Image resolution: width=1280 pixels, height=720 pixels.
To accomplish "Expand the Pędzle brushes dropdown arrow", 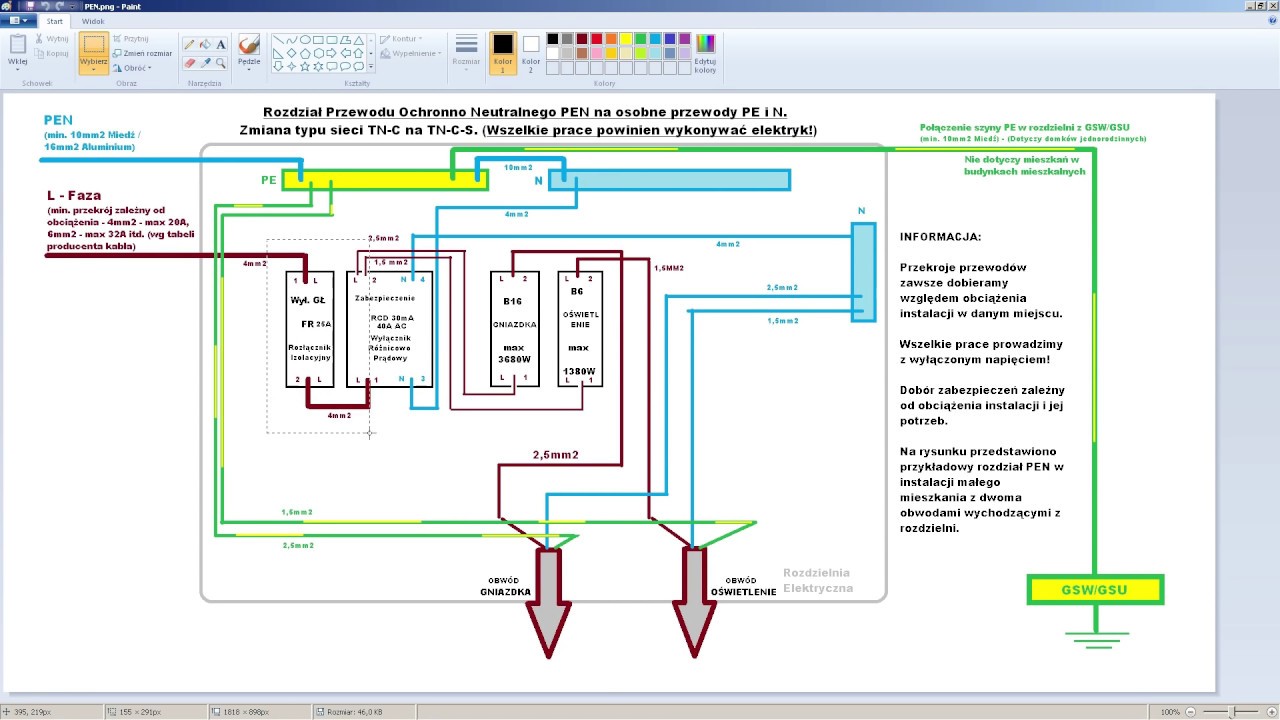I will [249, 68].
